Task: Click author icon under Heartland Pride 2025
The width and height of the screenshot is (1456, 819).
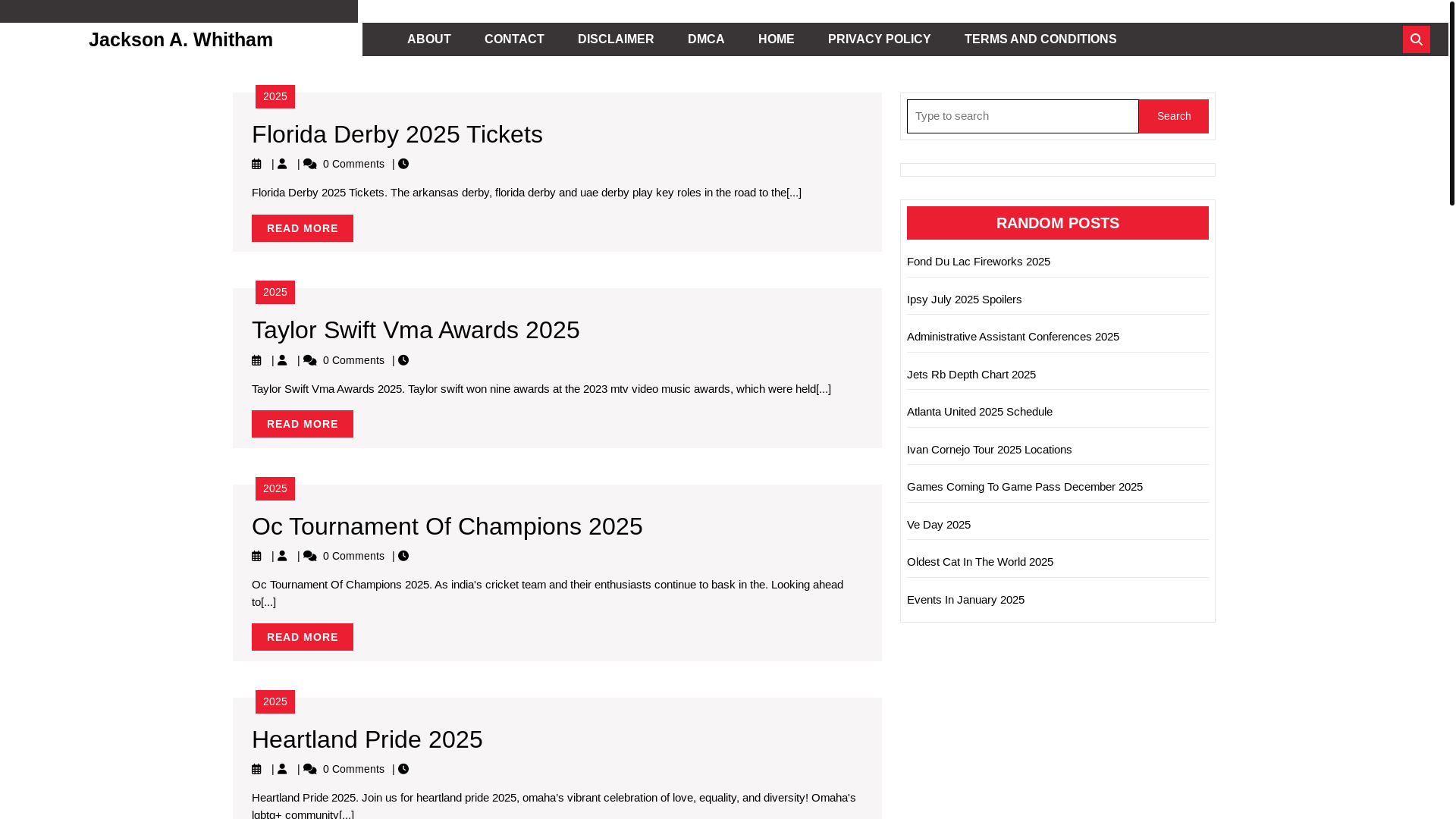Action: [282, 769]
